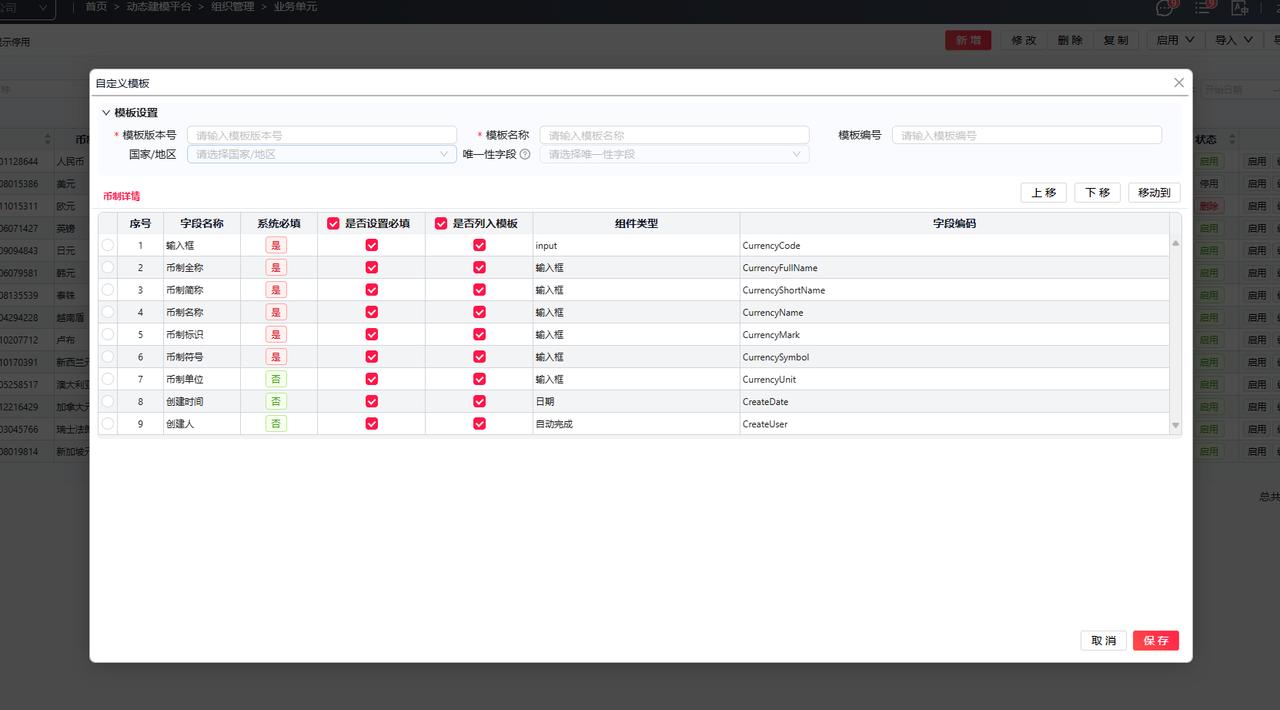Focus the 模板名称 input field
The height and width of the screenshot is (710, 1280).
pyautogui.click(x=674, y=135)
